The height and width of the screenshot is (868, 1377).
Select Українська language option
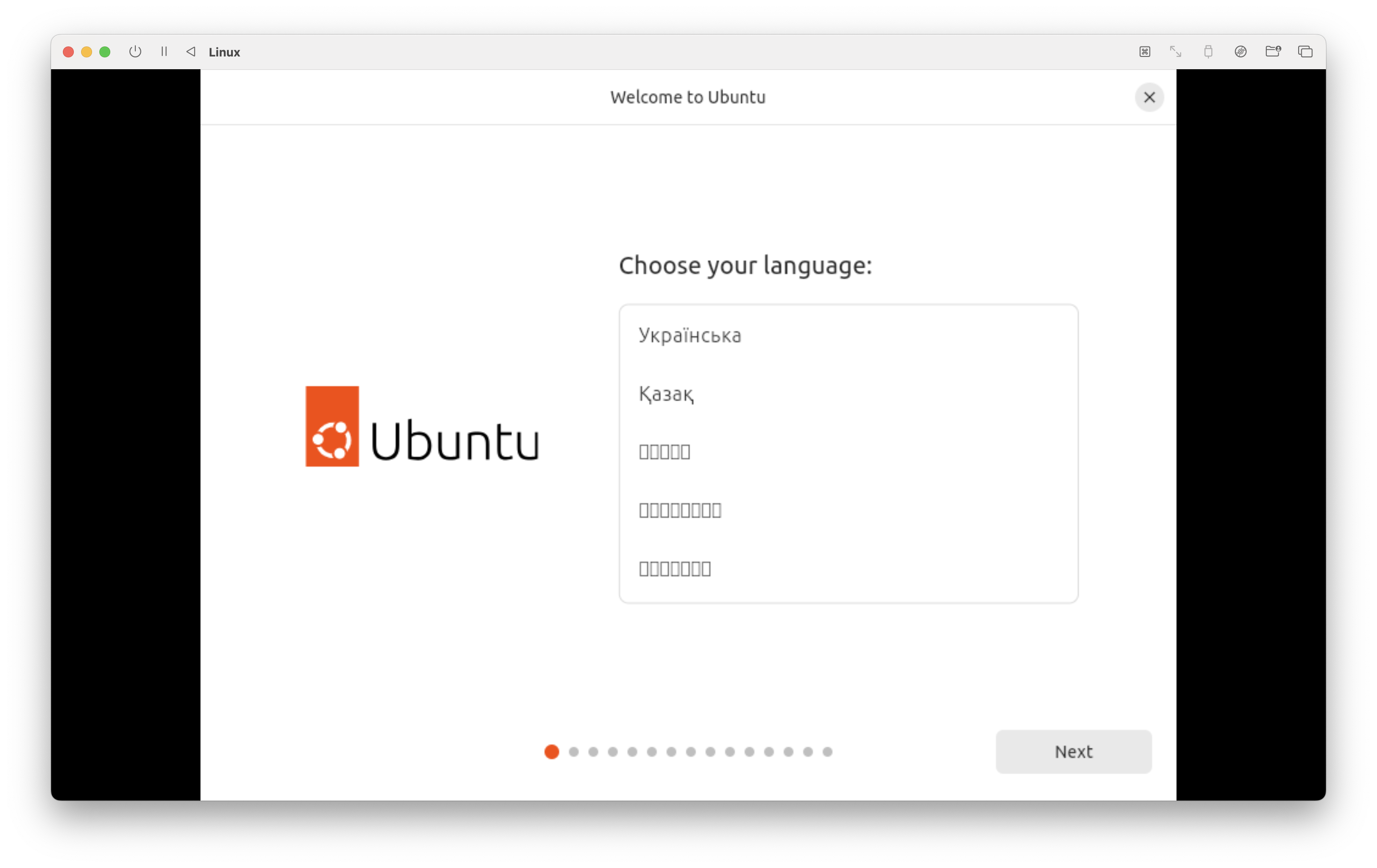689,336
